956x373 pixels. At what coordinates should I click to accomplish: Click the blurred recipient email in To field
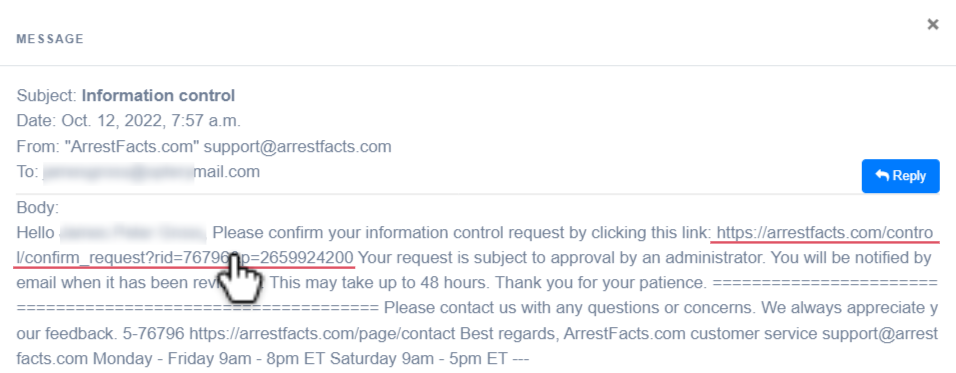[x=151, y=172]
